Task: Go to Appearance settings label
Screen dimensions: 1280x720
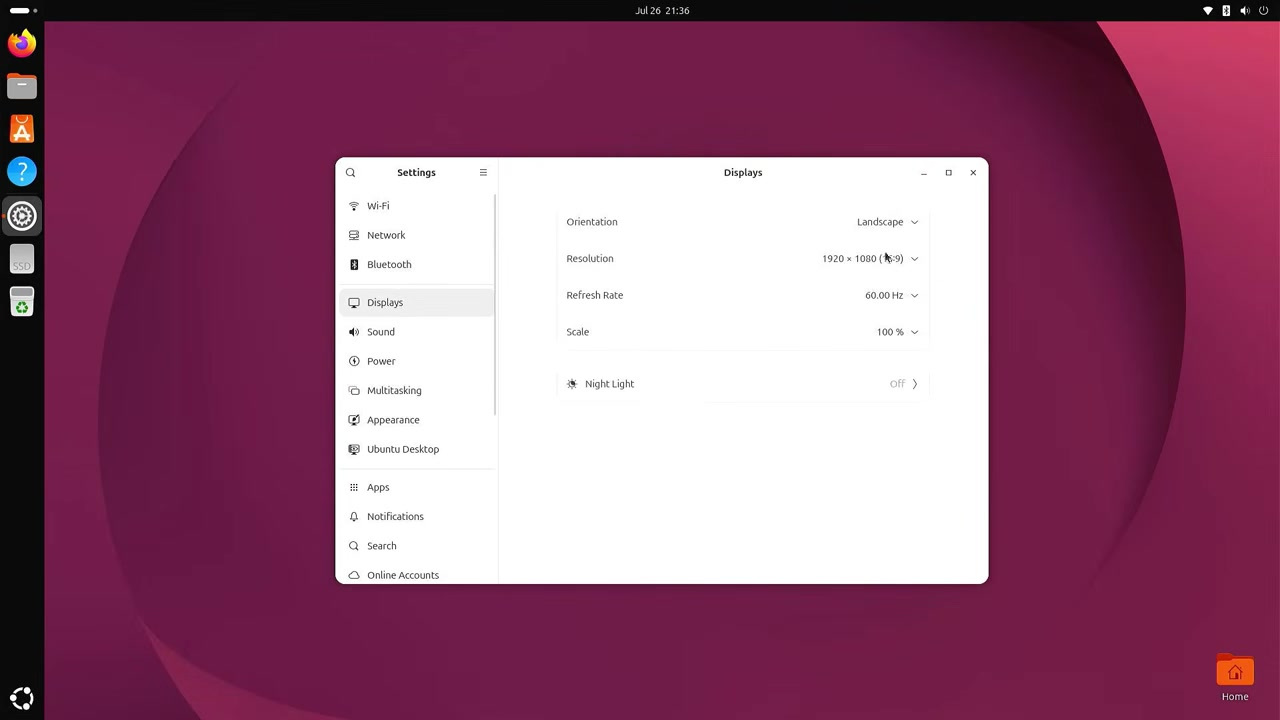Action: (393, 420)
